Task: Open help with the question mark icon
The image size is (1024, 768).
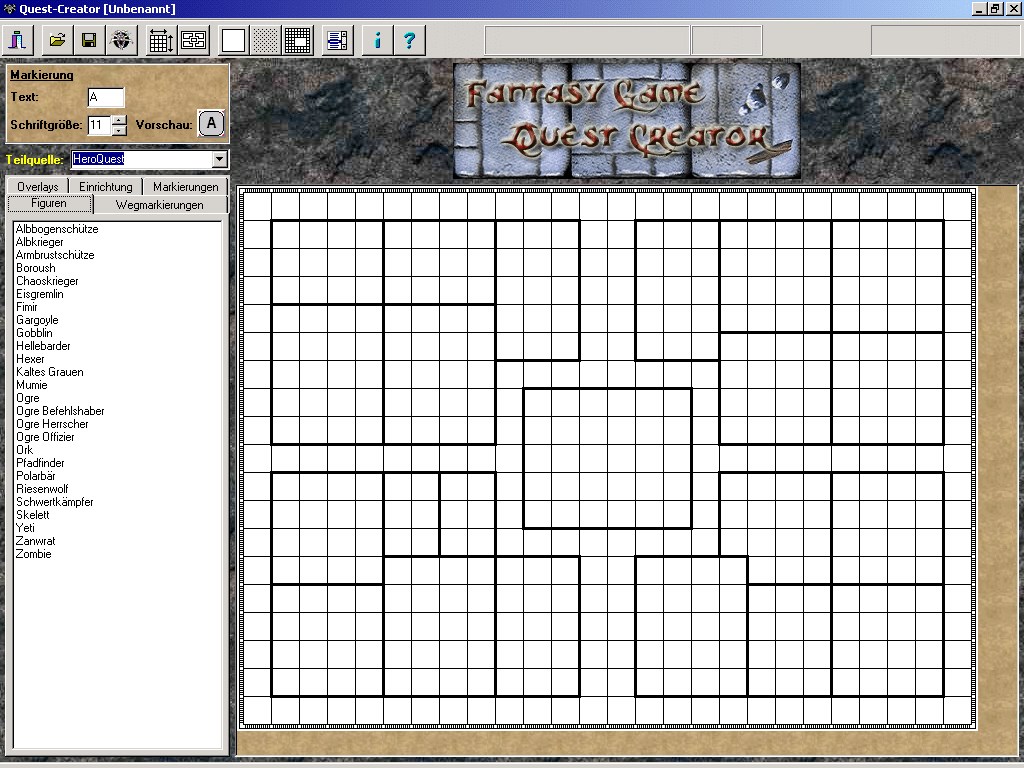Action: coord(409,40)
